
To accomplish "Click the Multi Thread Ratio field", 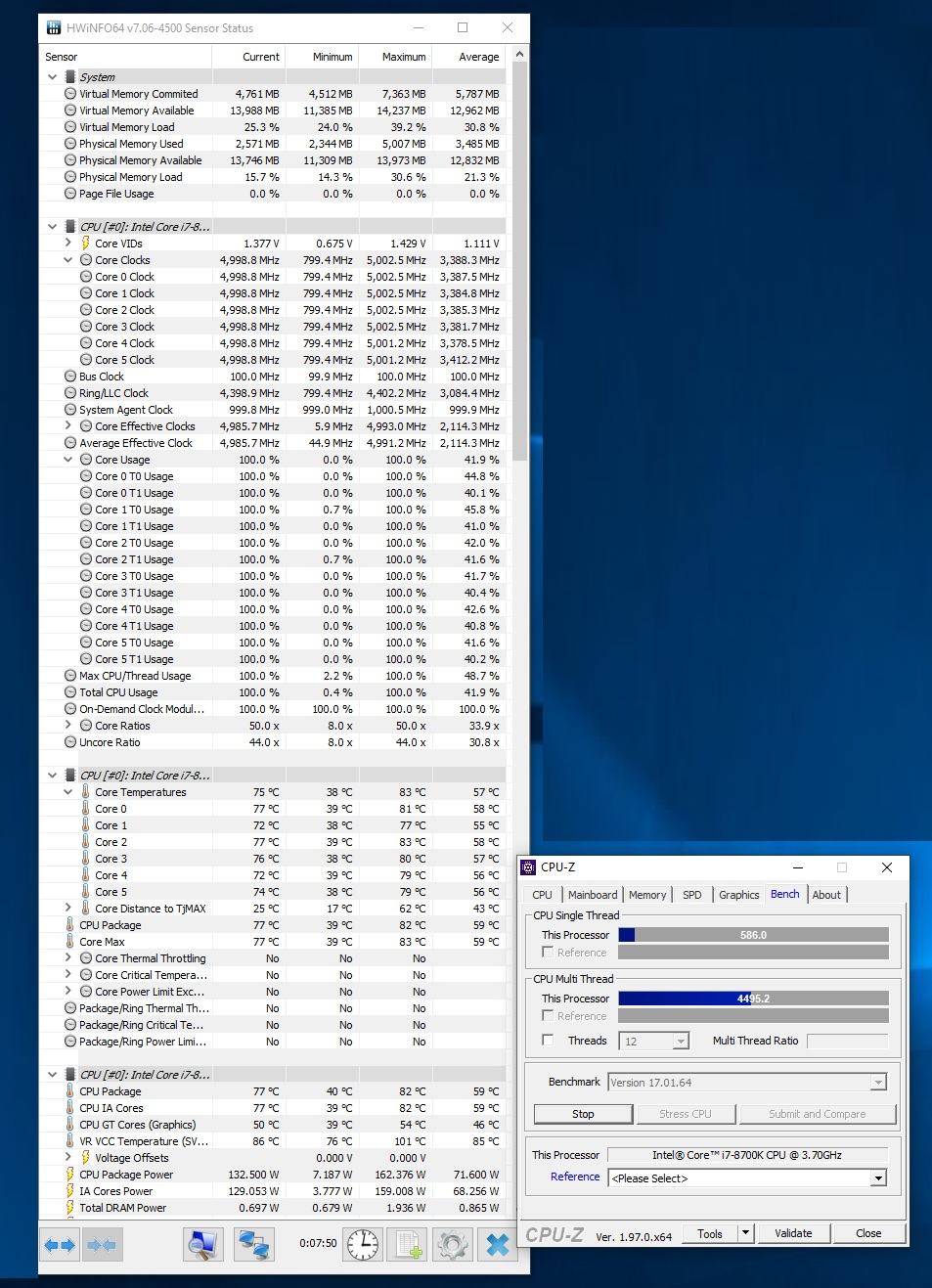I will (x=847, y=1041).
